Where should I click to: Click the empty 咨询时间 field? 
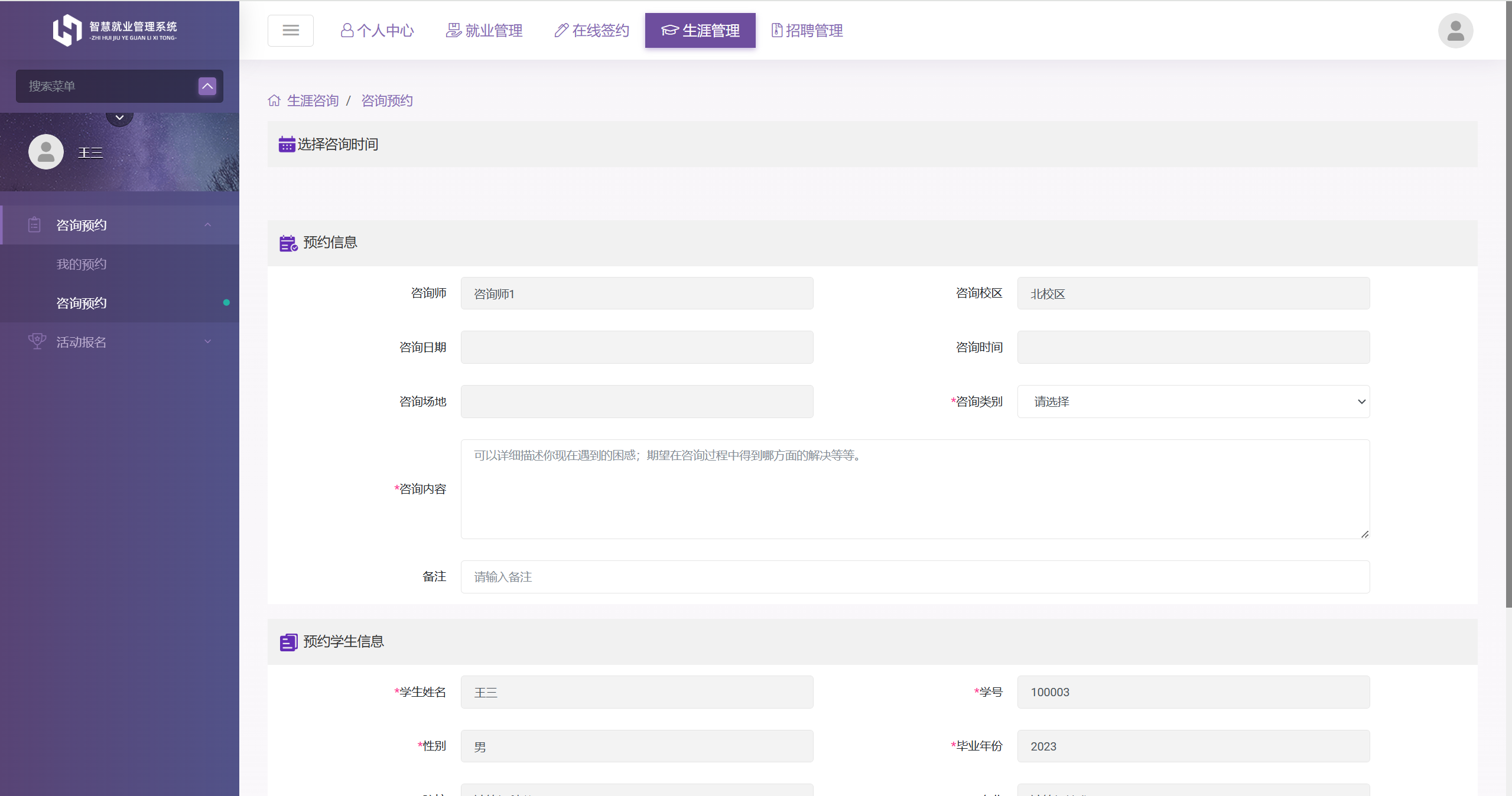[x=1193, y=347]
